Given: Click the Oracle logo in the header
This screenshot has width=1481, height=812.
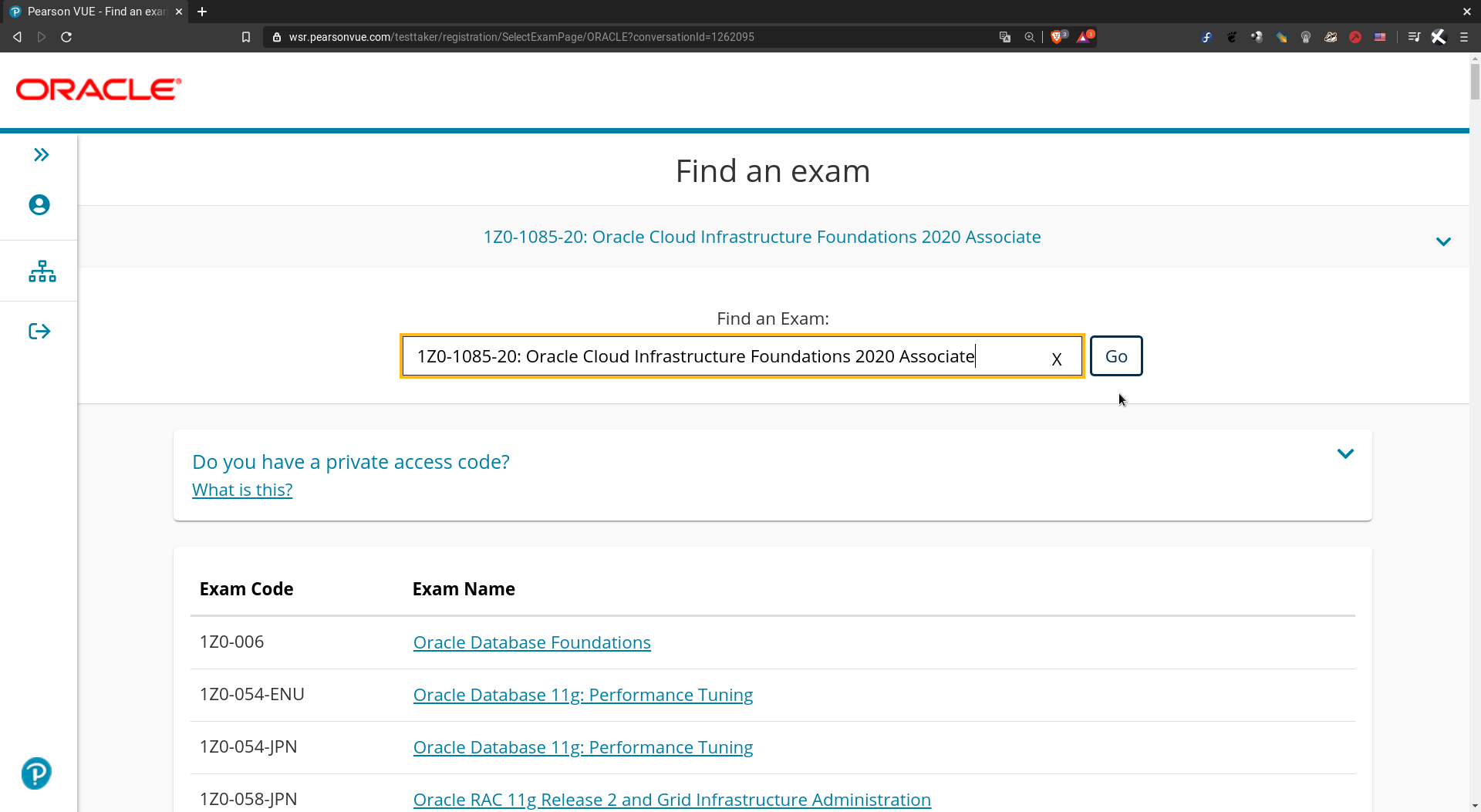Looking at the screenshot, I should [x=97, y=89].
